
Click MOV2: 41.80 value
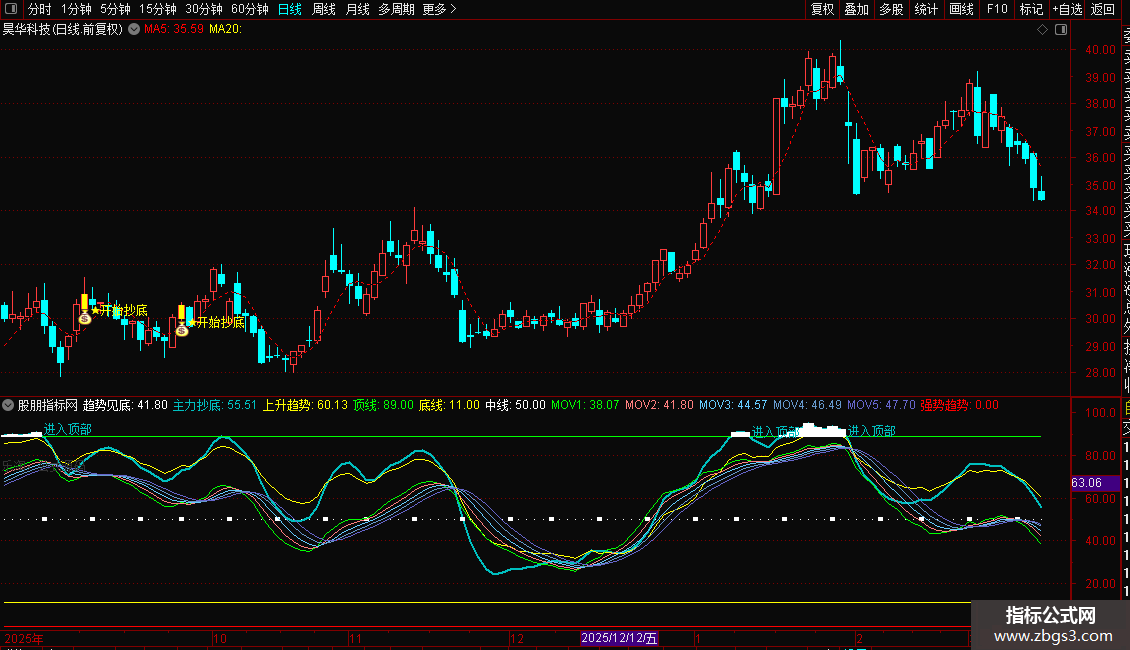659,405
